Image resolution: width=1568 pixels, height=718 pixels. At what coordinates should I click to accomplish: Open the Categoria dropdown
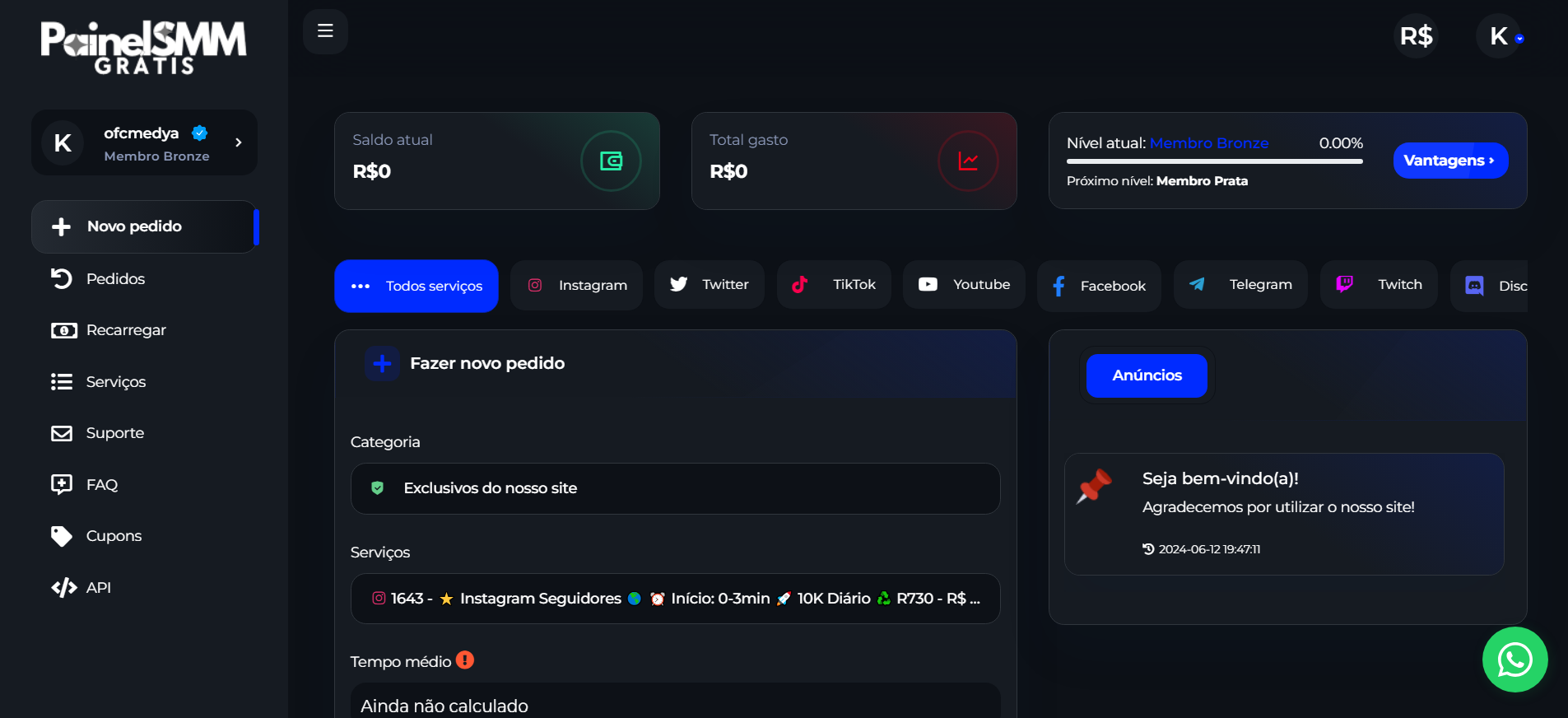point(675,488)
